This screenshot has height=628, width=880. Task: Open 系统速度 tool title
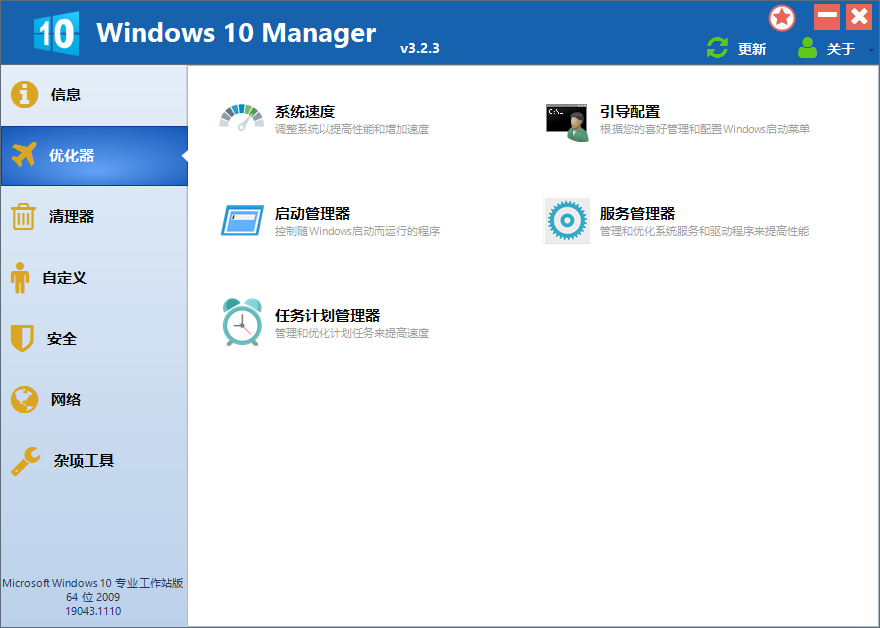click(x=305, y=112)
